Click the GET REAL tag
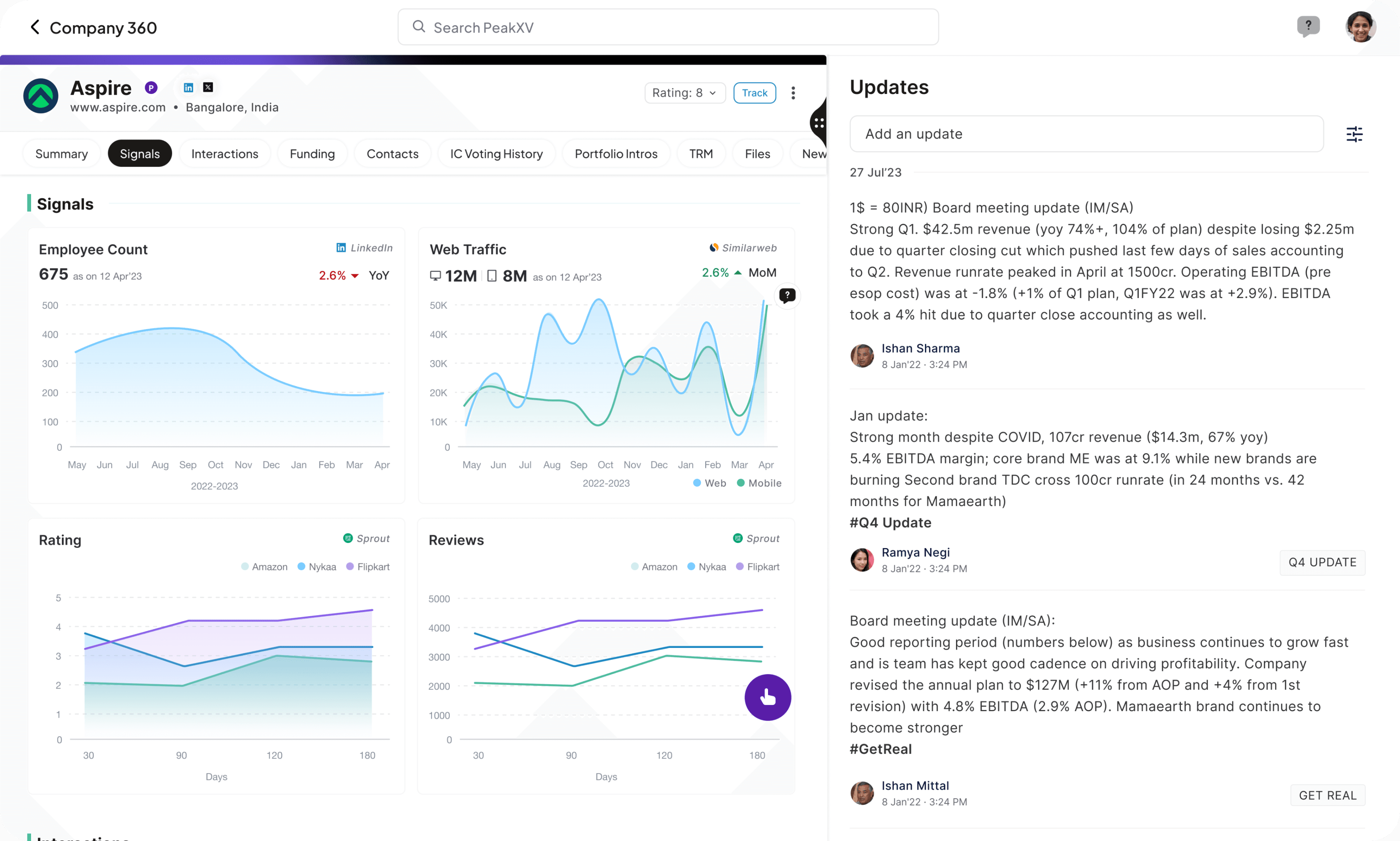 click(x=1328, y=796)
